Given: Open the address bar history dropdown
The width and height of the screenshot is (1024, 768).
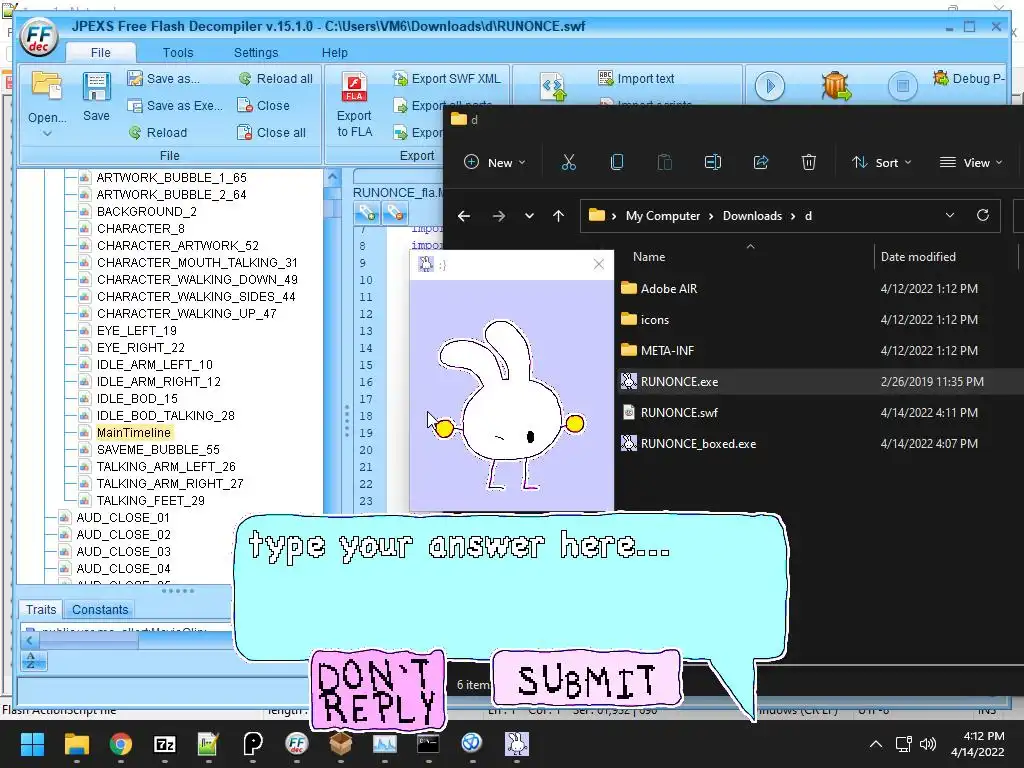Looking at the screenshot, I should point(950,216).
